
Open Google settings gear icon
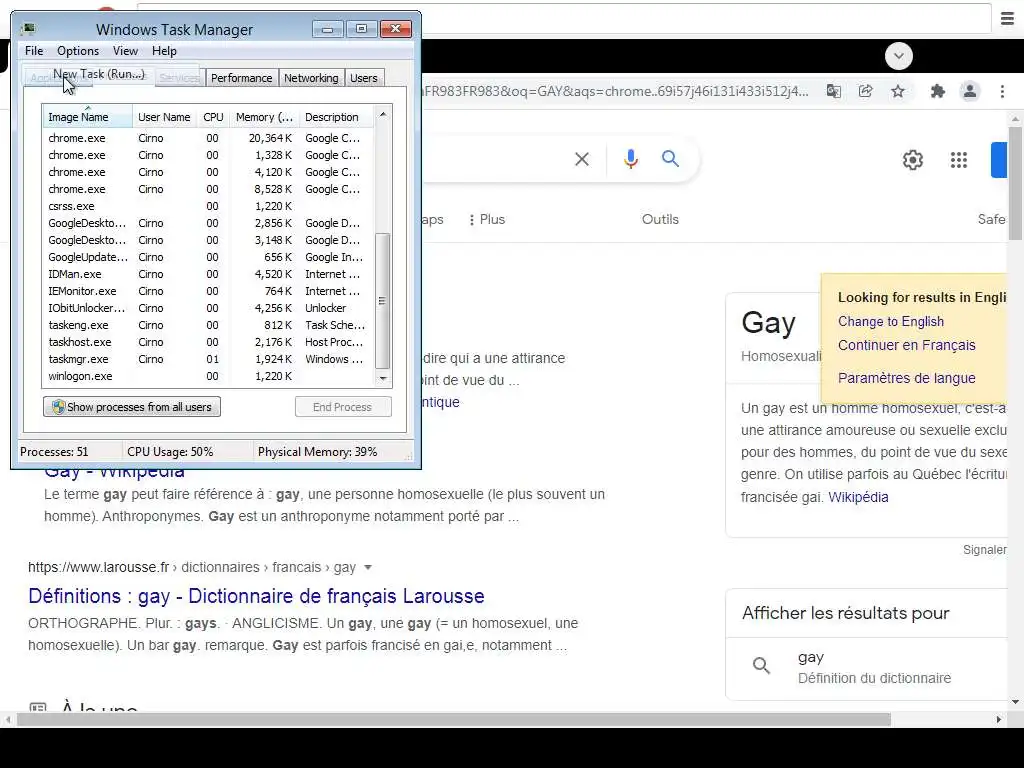click(913, 160)
